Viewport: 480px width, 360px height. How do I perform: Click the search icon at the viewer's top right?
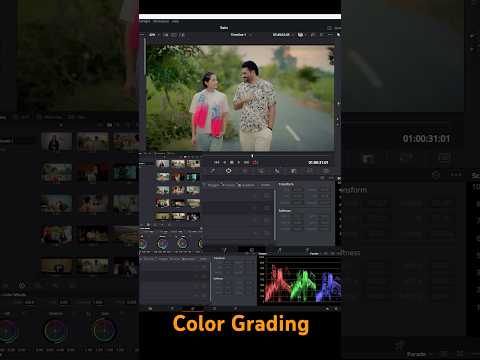click(338, 35)
